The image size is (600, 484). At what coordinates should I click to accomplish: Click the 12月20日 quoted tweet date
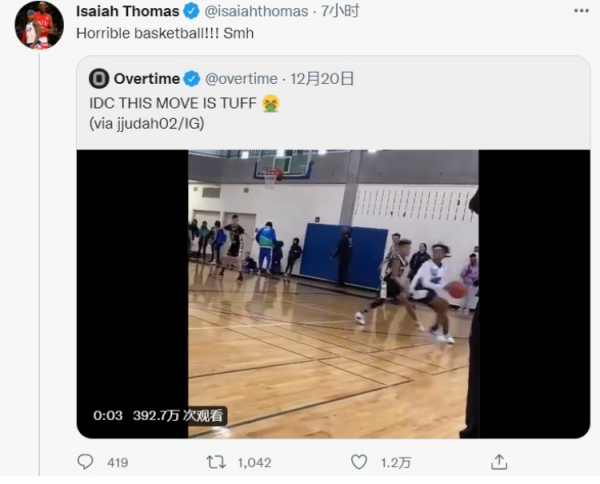(x=322, y=78)
